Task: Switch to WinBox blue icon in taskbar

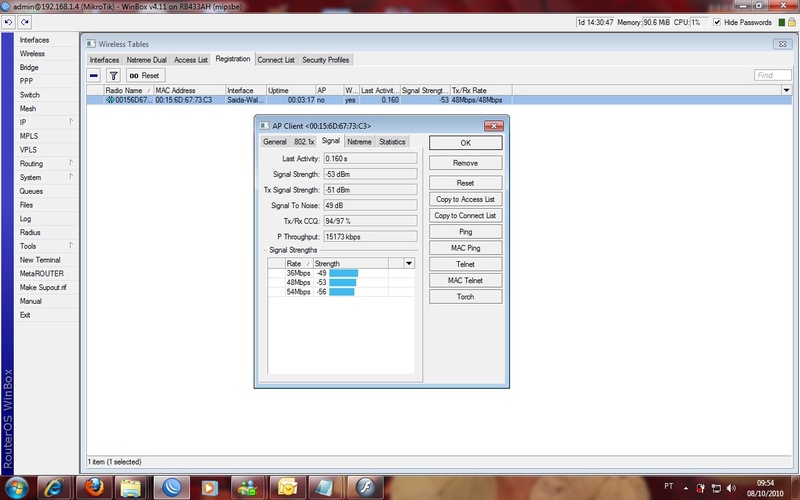Action: coord(171,487)
